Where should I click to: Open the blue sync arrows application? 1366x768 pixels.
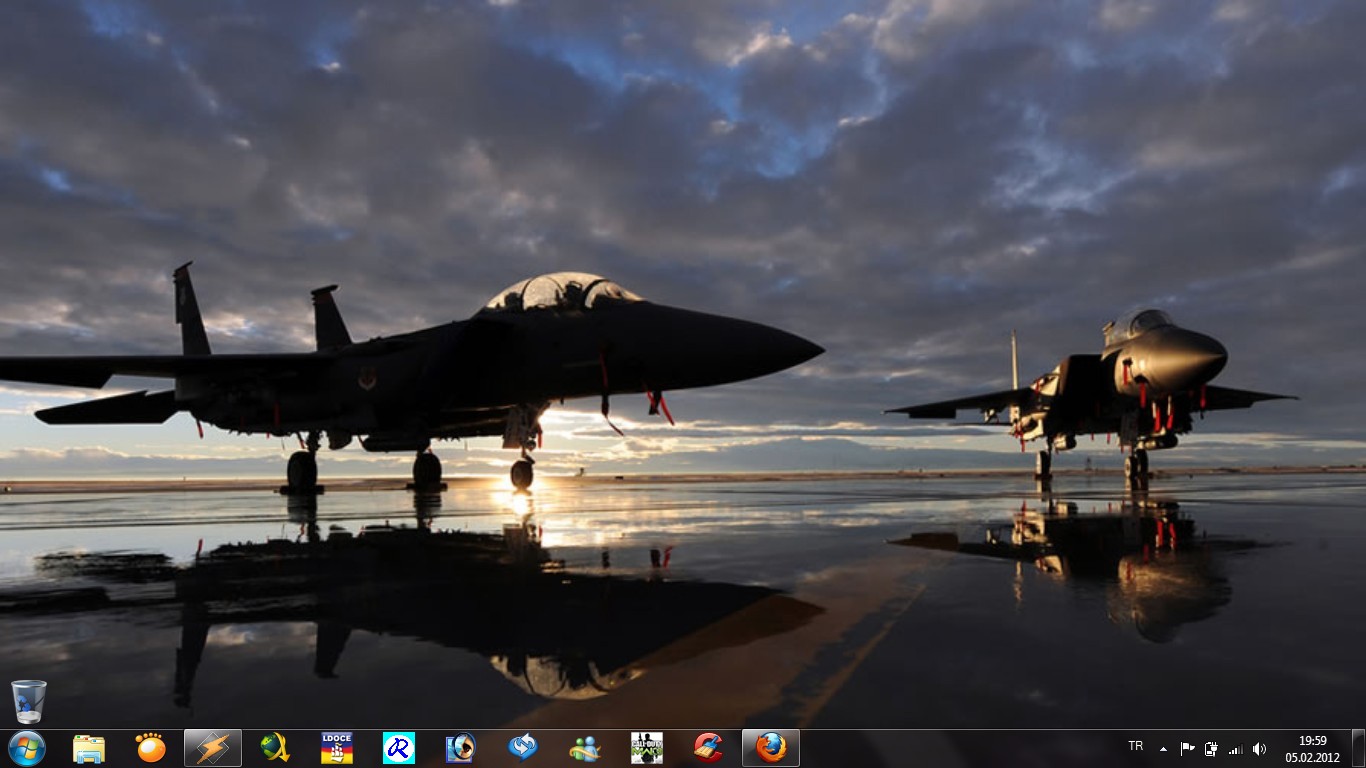(523, 748)
